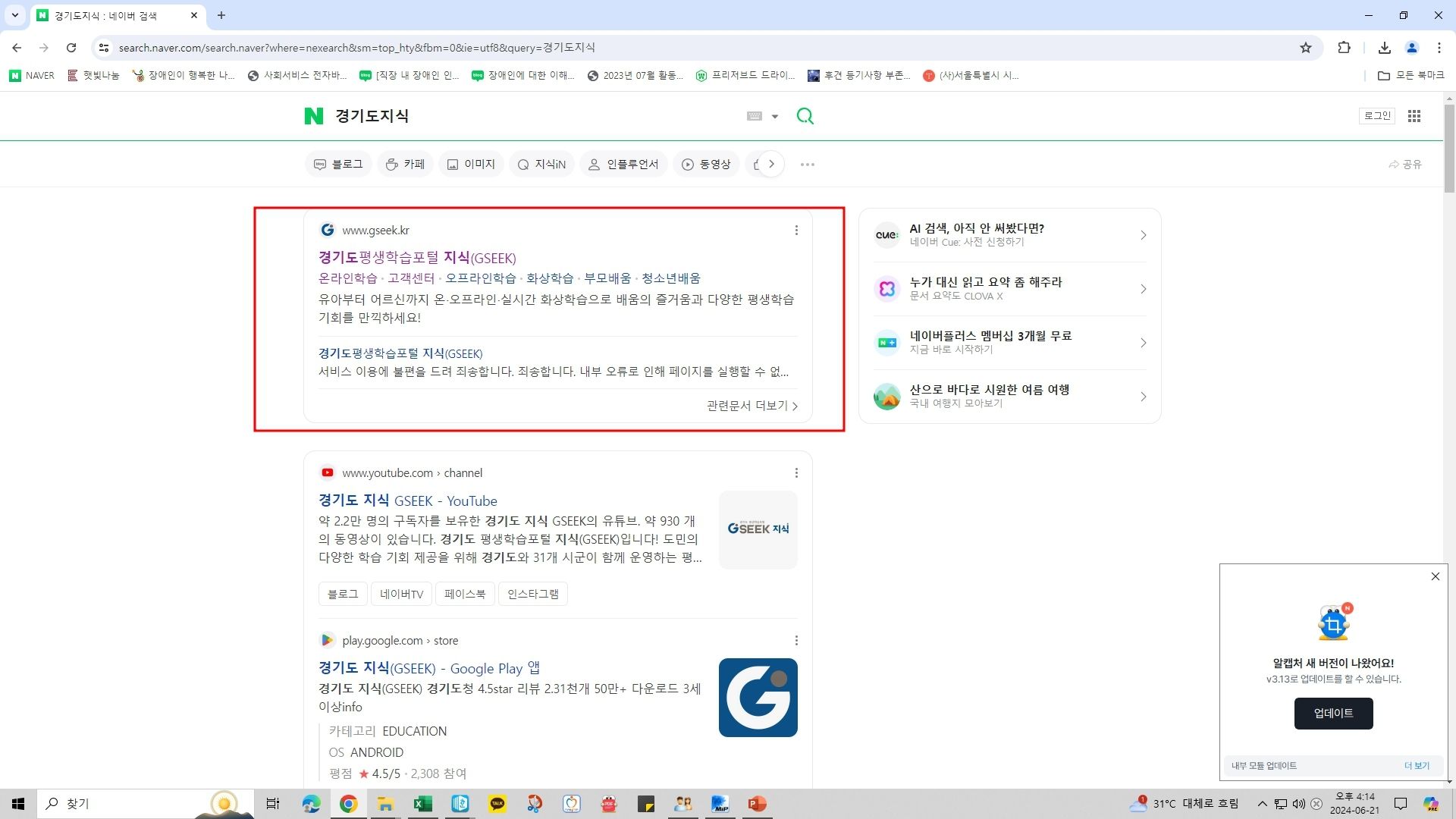This screenshot has height=819, width=1456.
Task: Open the Naver apps grid icon
Action: [1414, 116]
